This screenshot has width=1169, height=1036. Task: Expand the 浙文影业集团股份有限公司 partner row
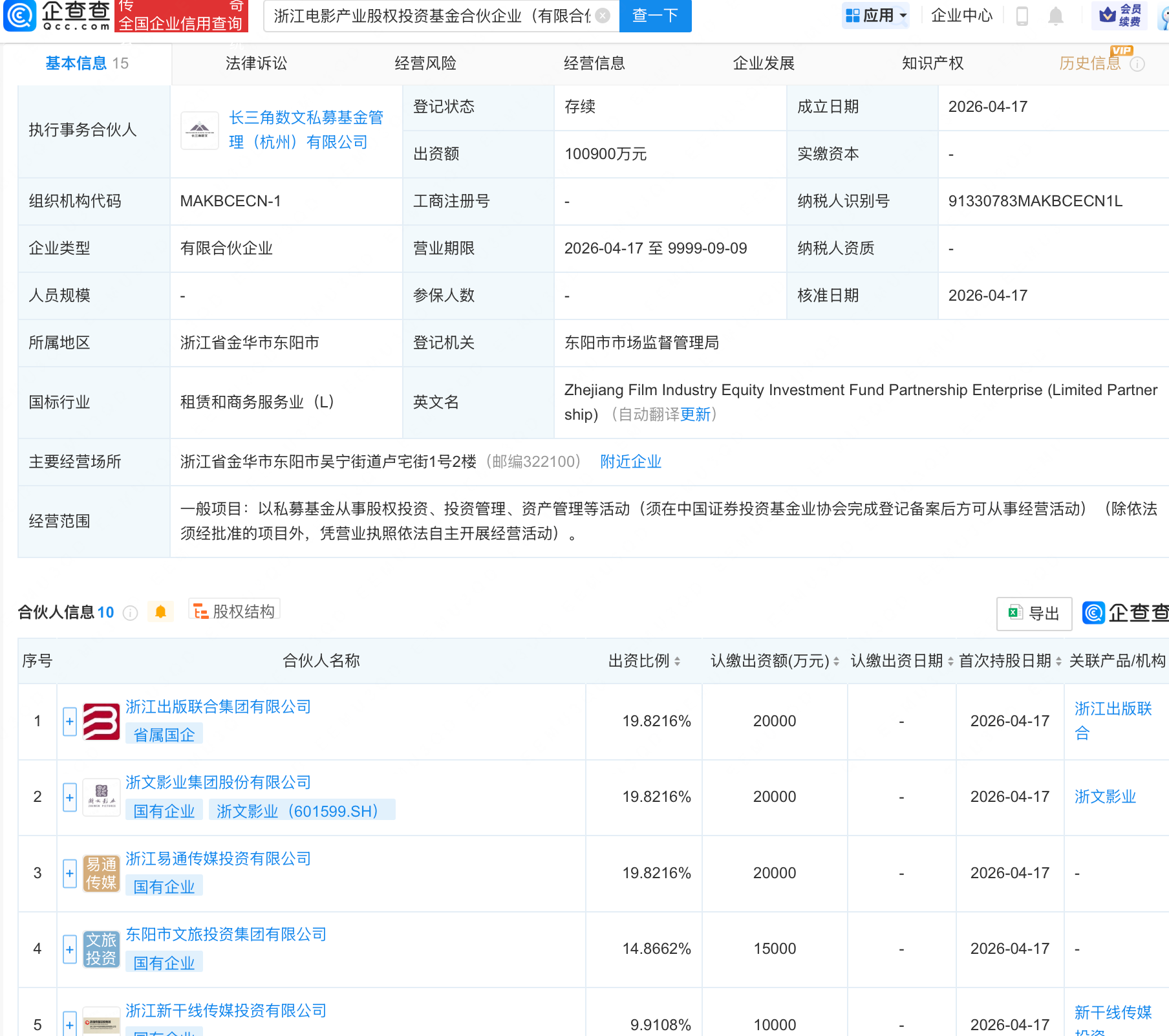[x=69, y=797]
